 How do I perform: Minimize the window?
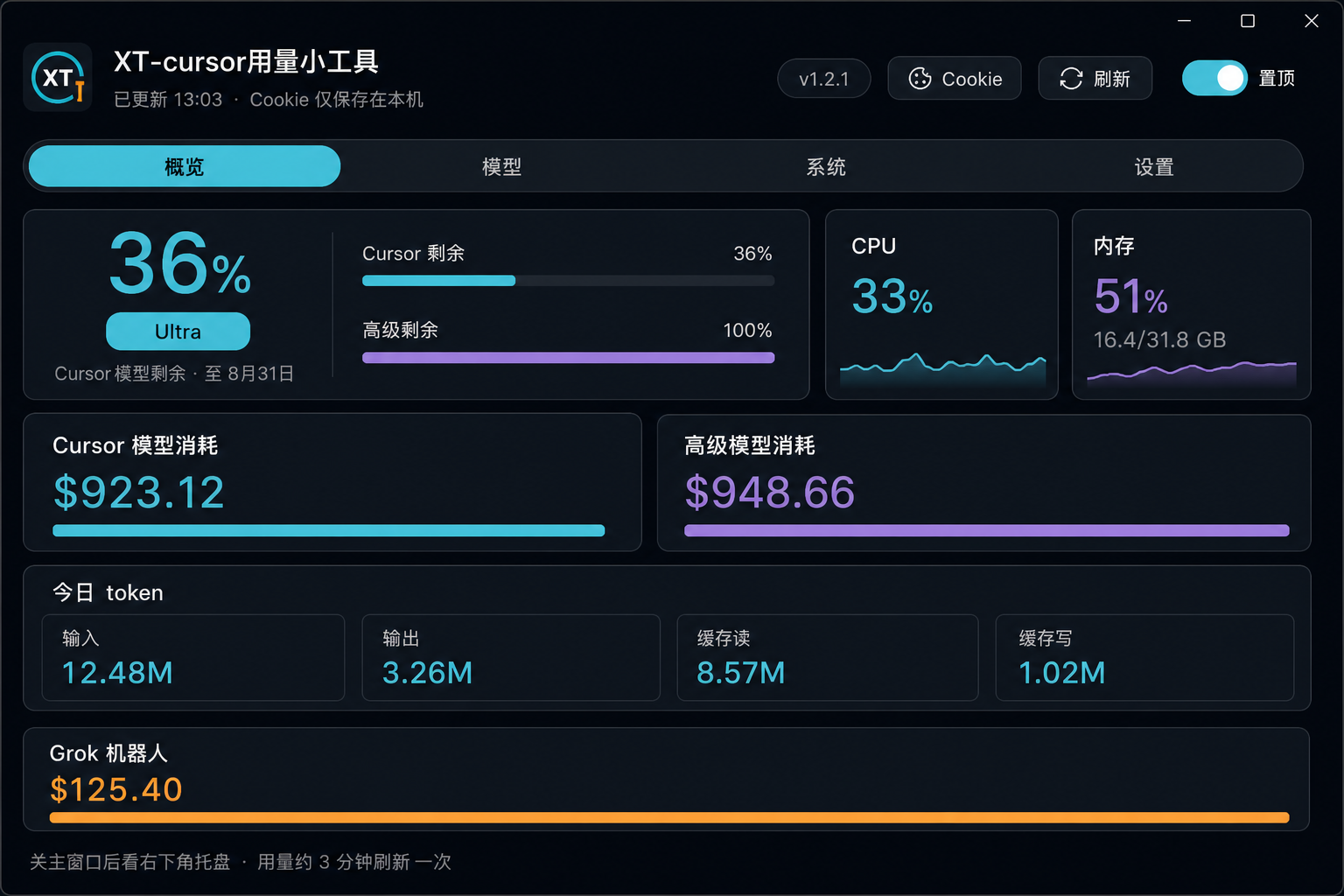(1185, 21)
